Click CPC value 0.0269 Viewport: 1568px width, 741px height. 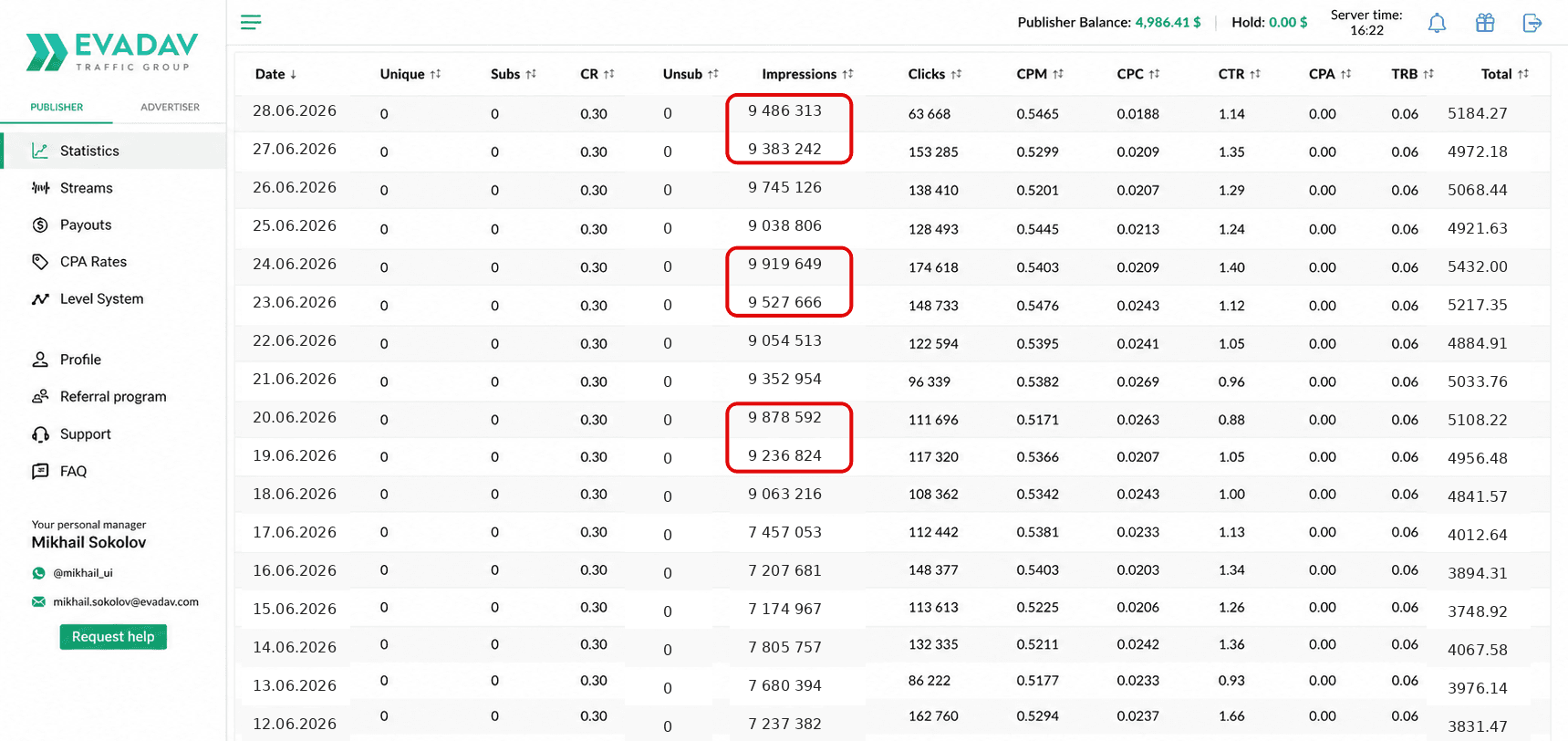point(1138,381)
